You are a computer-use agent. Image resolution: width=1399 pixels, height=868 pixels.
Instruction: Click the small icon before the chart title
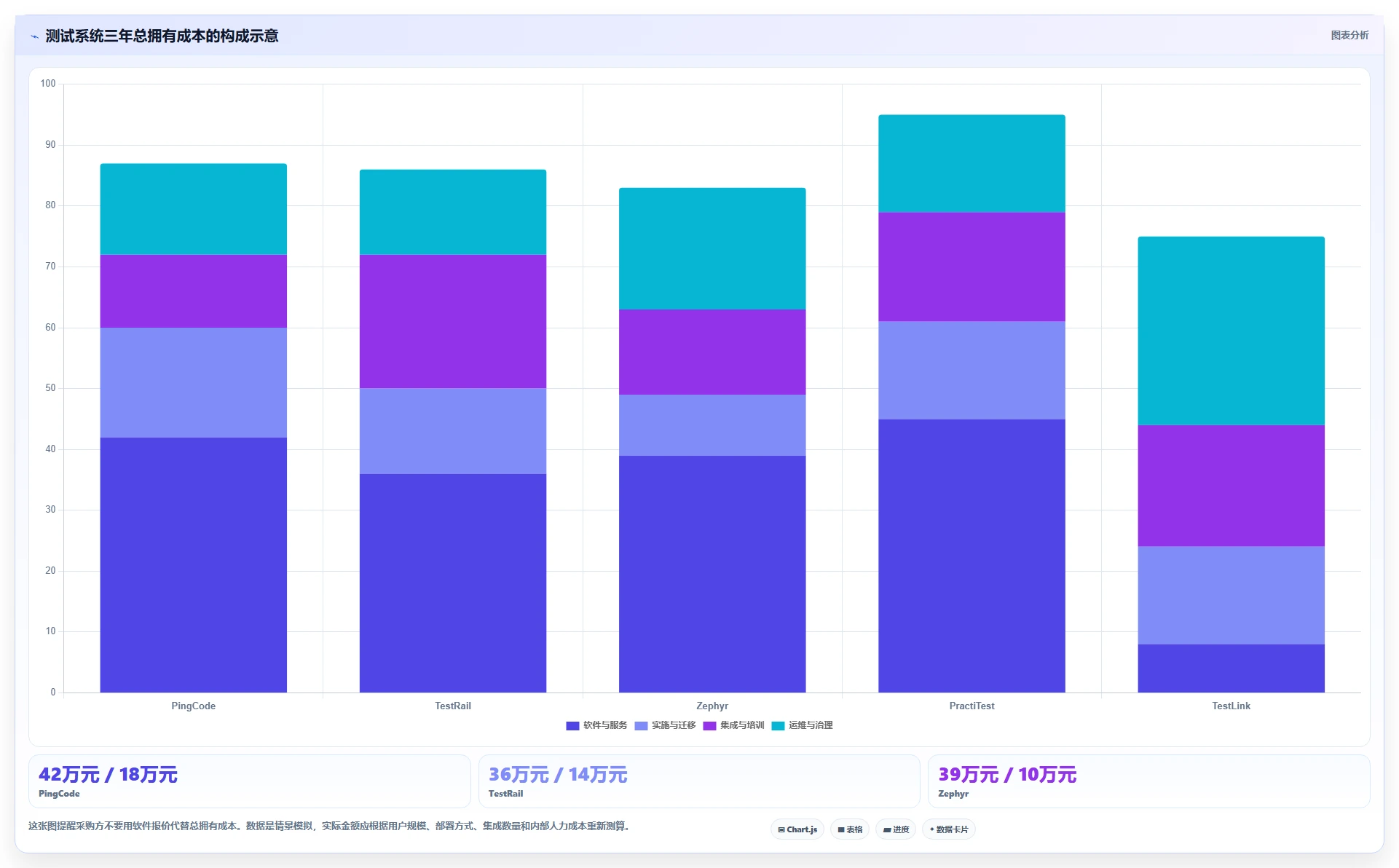[x=34, y=36]
